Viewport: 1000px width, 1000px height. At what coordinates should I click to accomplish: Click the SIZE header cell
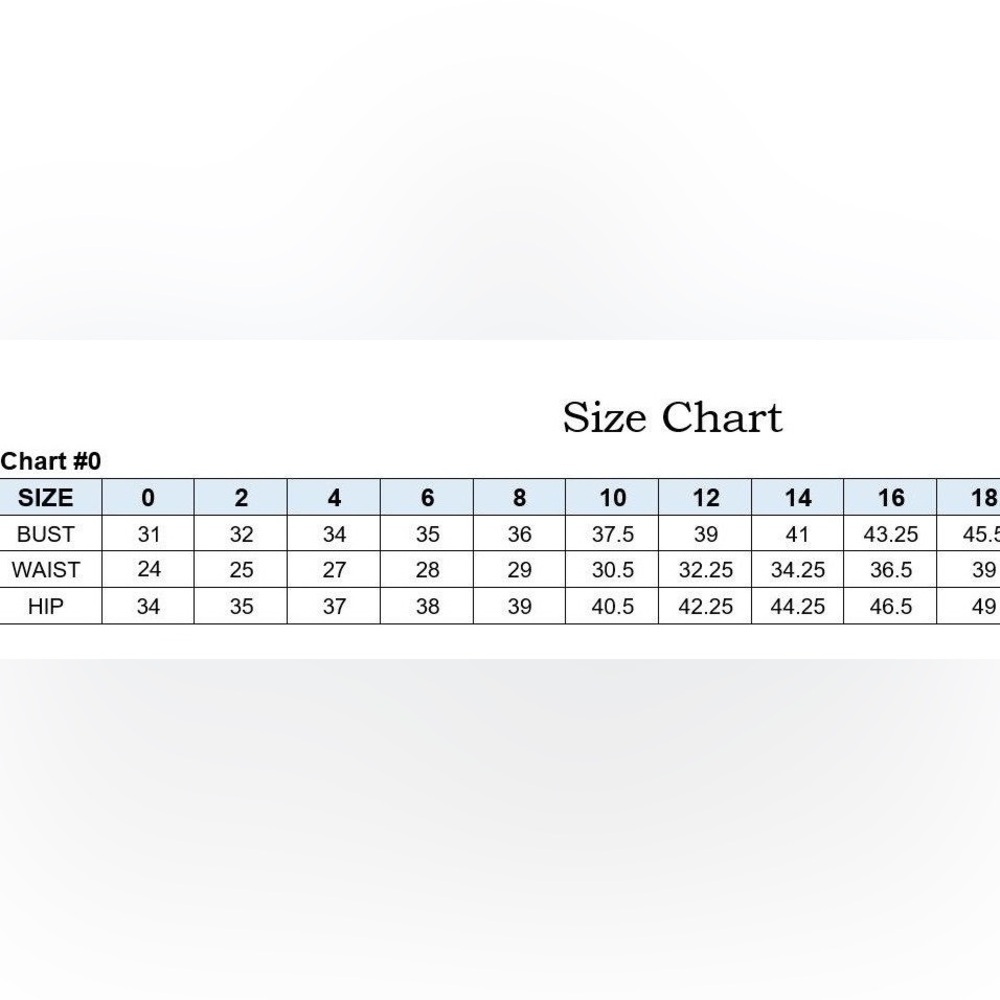click(x=46, y=497)
